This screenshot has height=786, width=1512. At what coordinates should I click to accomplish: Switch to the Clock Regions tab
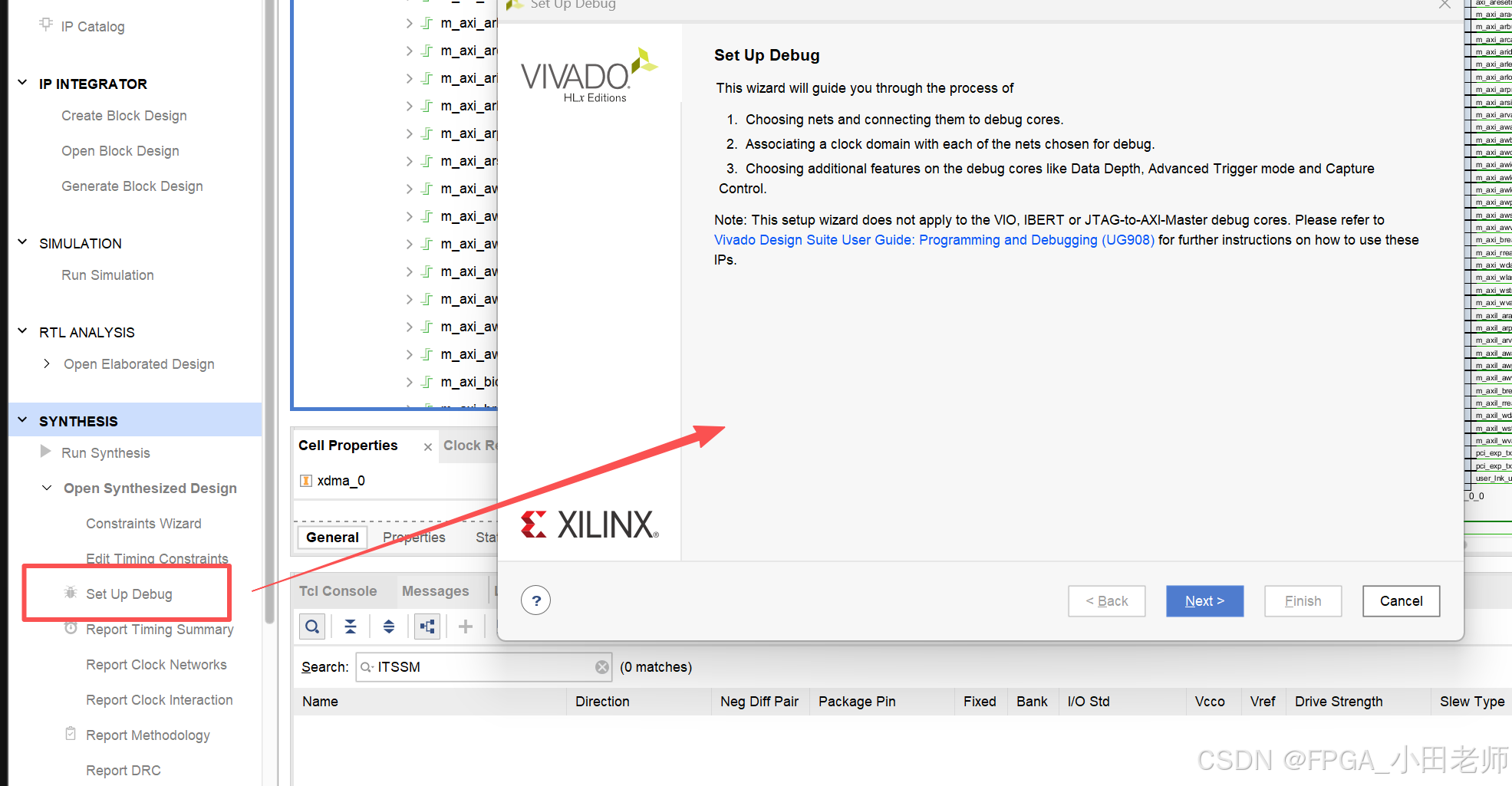(470, 446)
